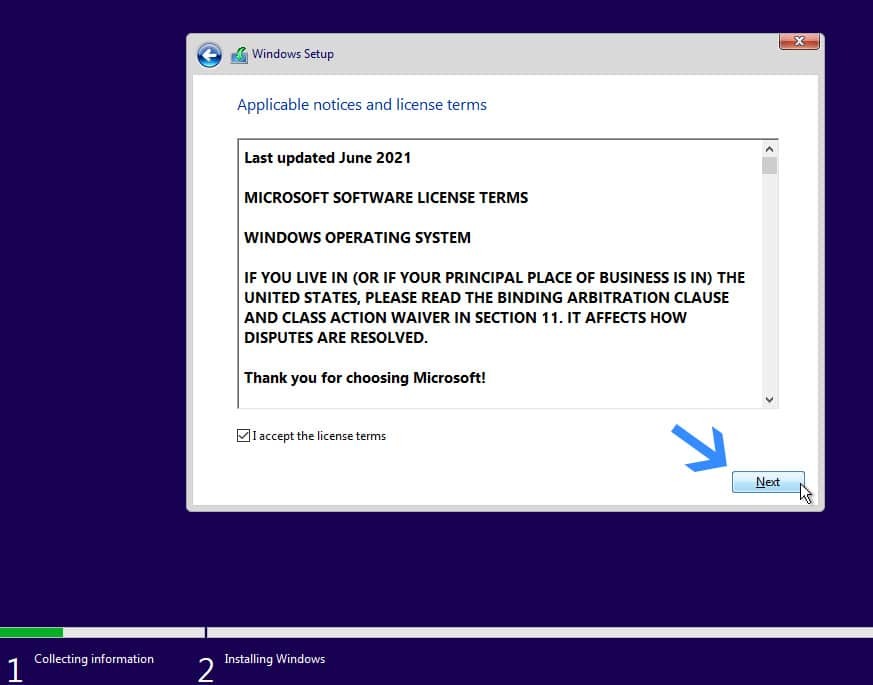Click the Windows Setup icon in title bar
This screenshot has width=873, height=685.
pos(239,55)
